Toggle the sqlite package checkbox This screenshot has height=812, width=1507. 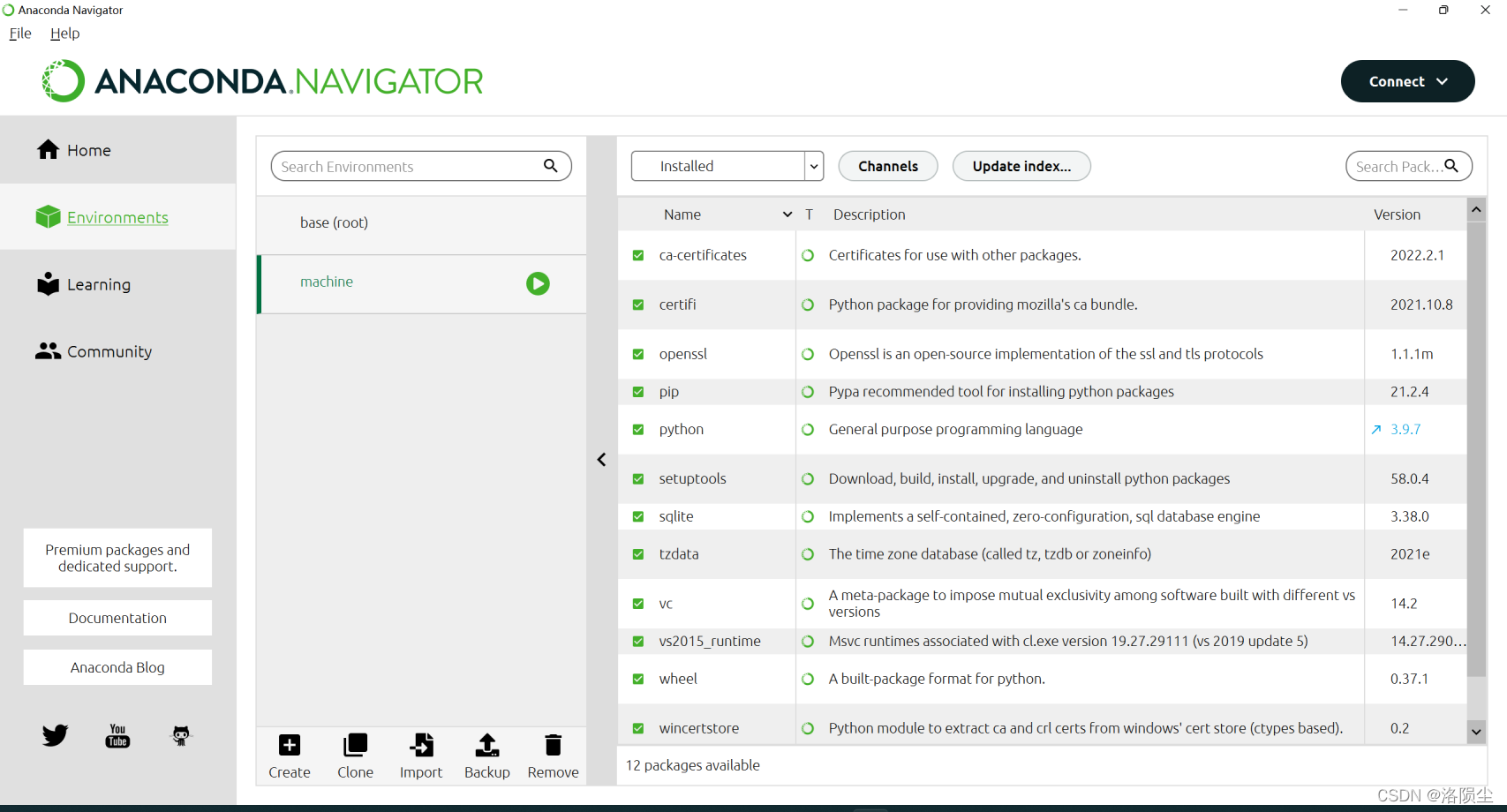pos(638,516)
